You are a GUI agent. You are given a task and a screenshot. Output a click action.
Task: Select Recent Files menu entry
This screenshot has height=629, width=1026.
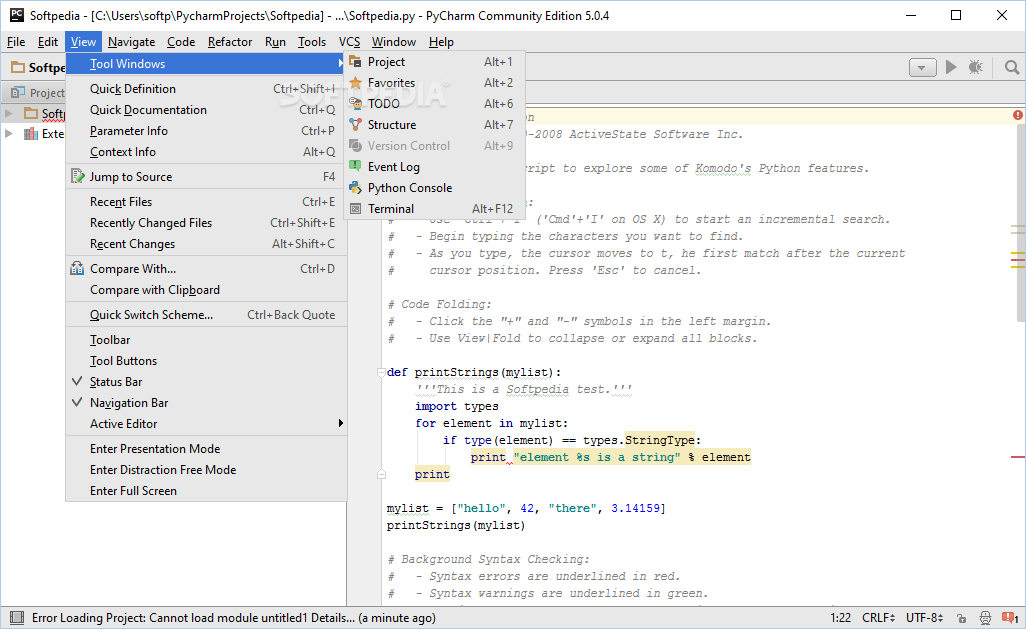click(206, 202)
